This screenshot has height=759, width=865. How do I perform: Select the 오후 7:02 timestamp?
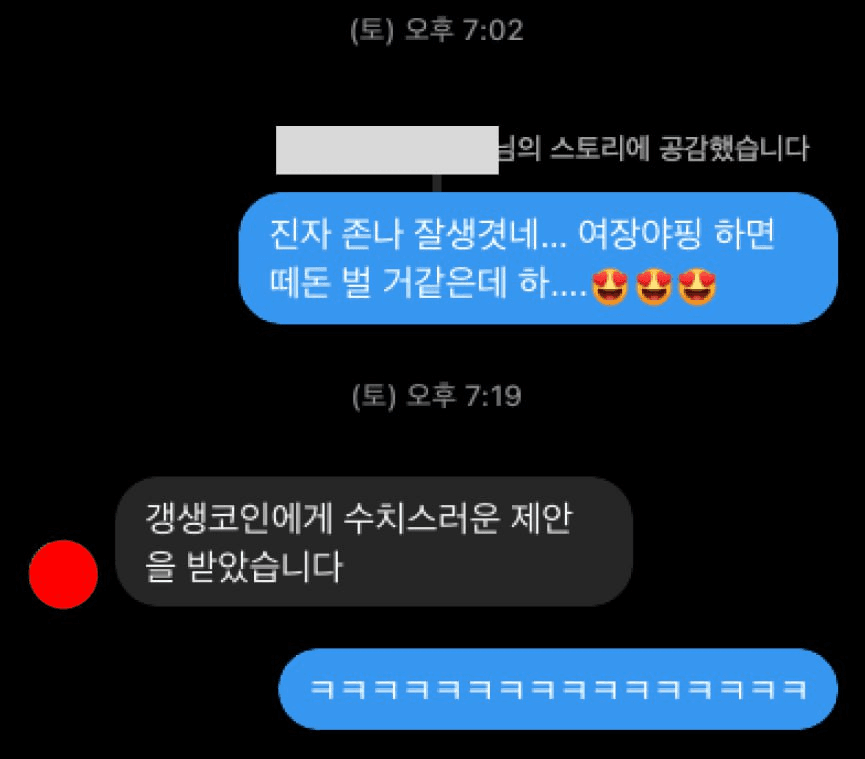tap(436, 30)
